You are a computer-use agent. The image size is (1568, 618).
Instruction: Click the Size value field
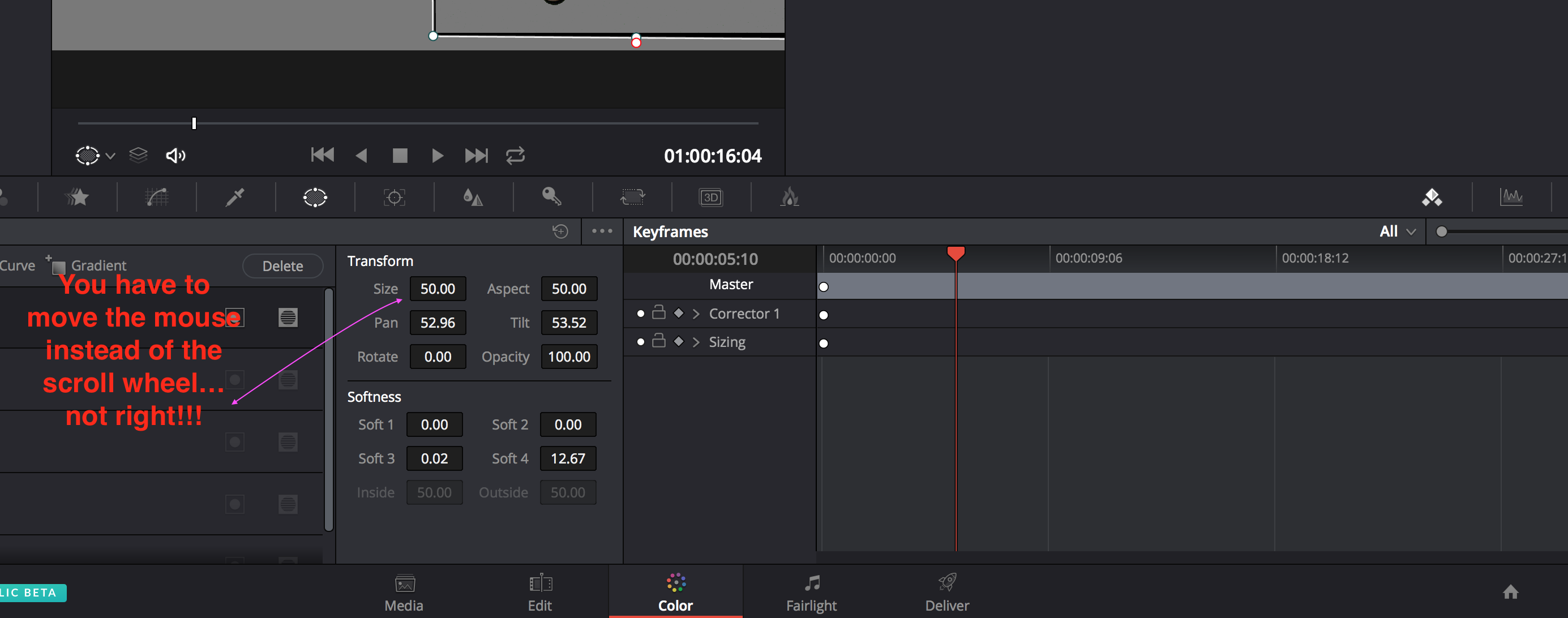[x=438, y=289]
